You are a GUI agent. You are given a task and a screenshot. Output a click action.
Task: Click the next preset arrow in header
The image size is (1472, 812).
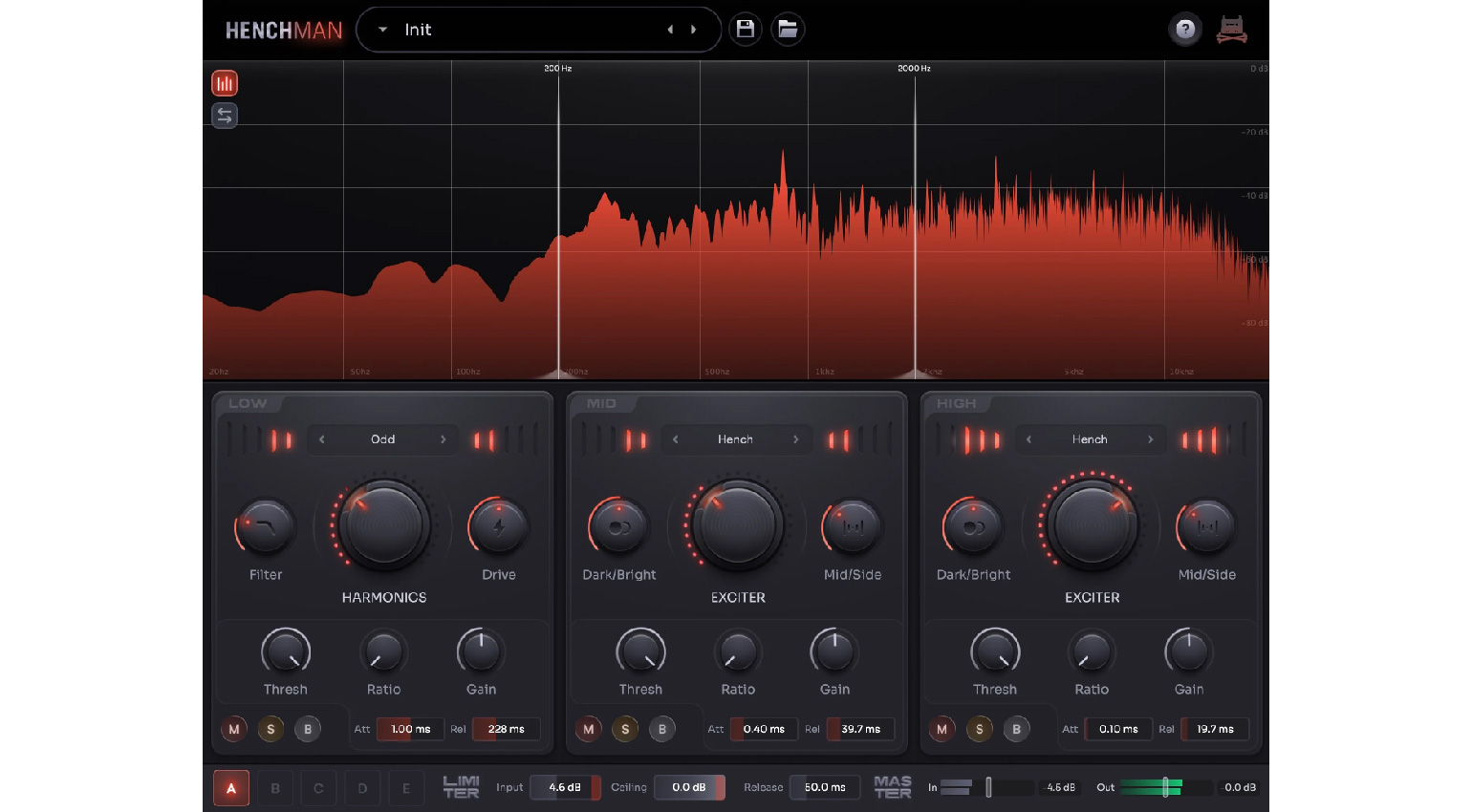coord(694,30)
